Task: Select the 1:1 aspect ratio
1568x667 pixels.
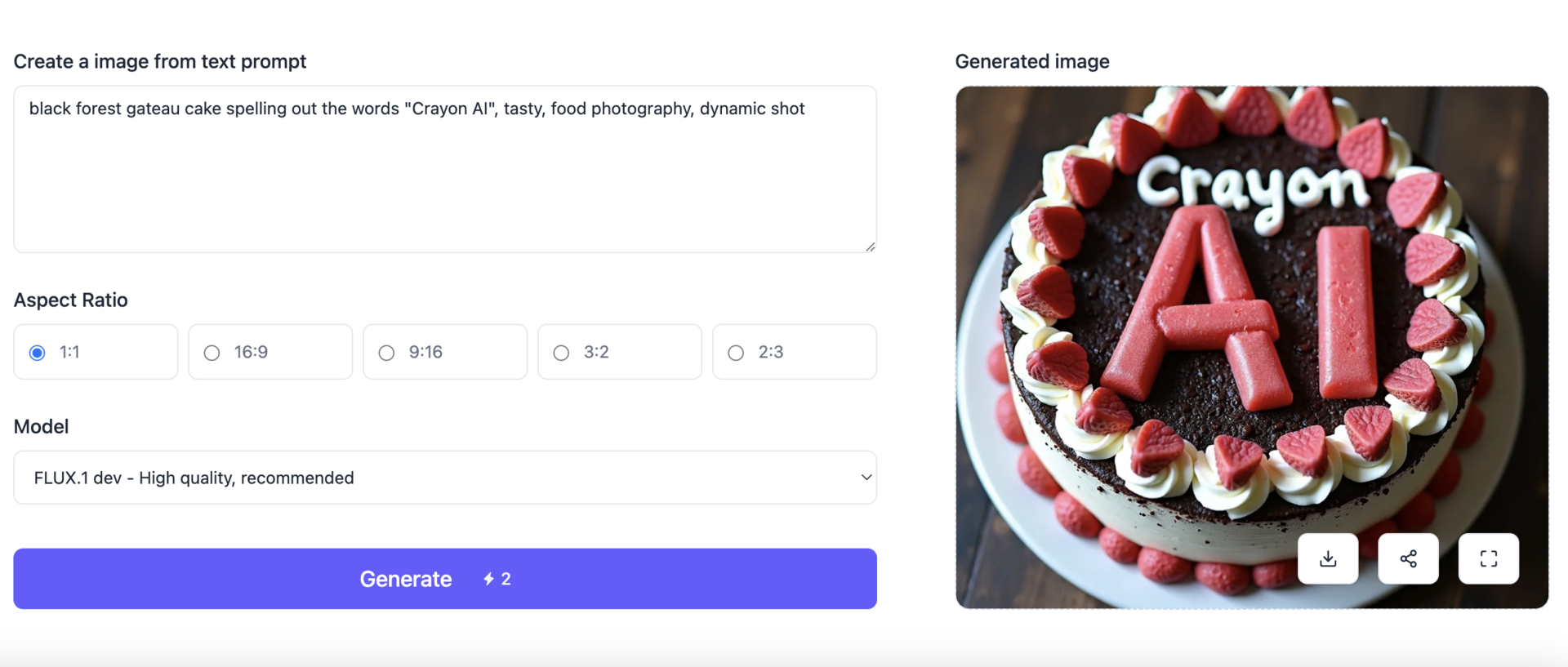Action: tap(38, 353)
